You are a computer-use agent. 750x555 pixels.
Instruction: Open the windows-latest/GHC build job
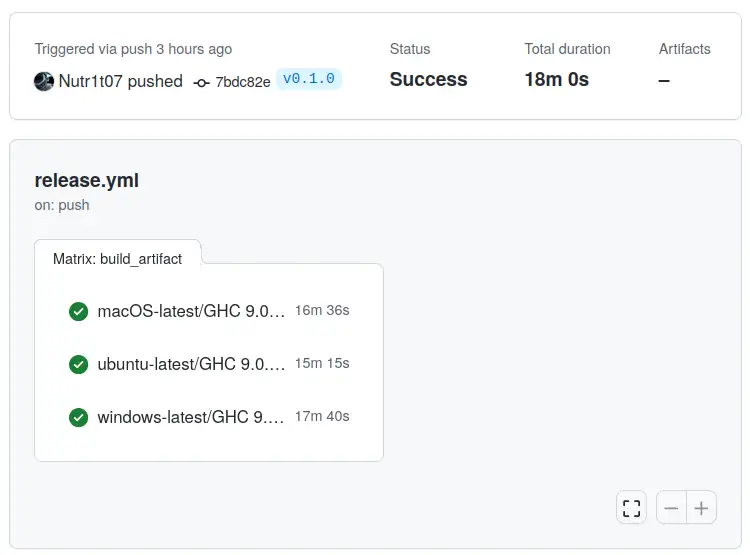pyautogui.click(x=190, y=417)
